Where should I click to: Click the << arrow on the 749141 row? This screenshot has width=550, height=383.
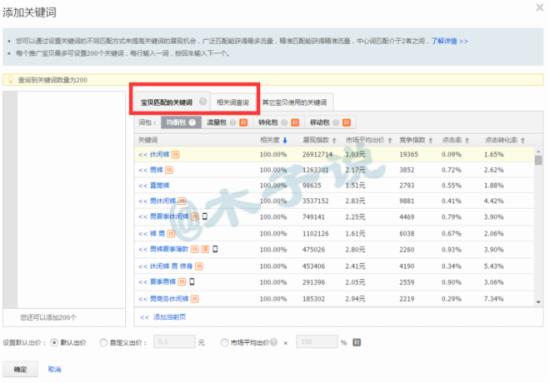coord(143,217)
